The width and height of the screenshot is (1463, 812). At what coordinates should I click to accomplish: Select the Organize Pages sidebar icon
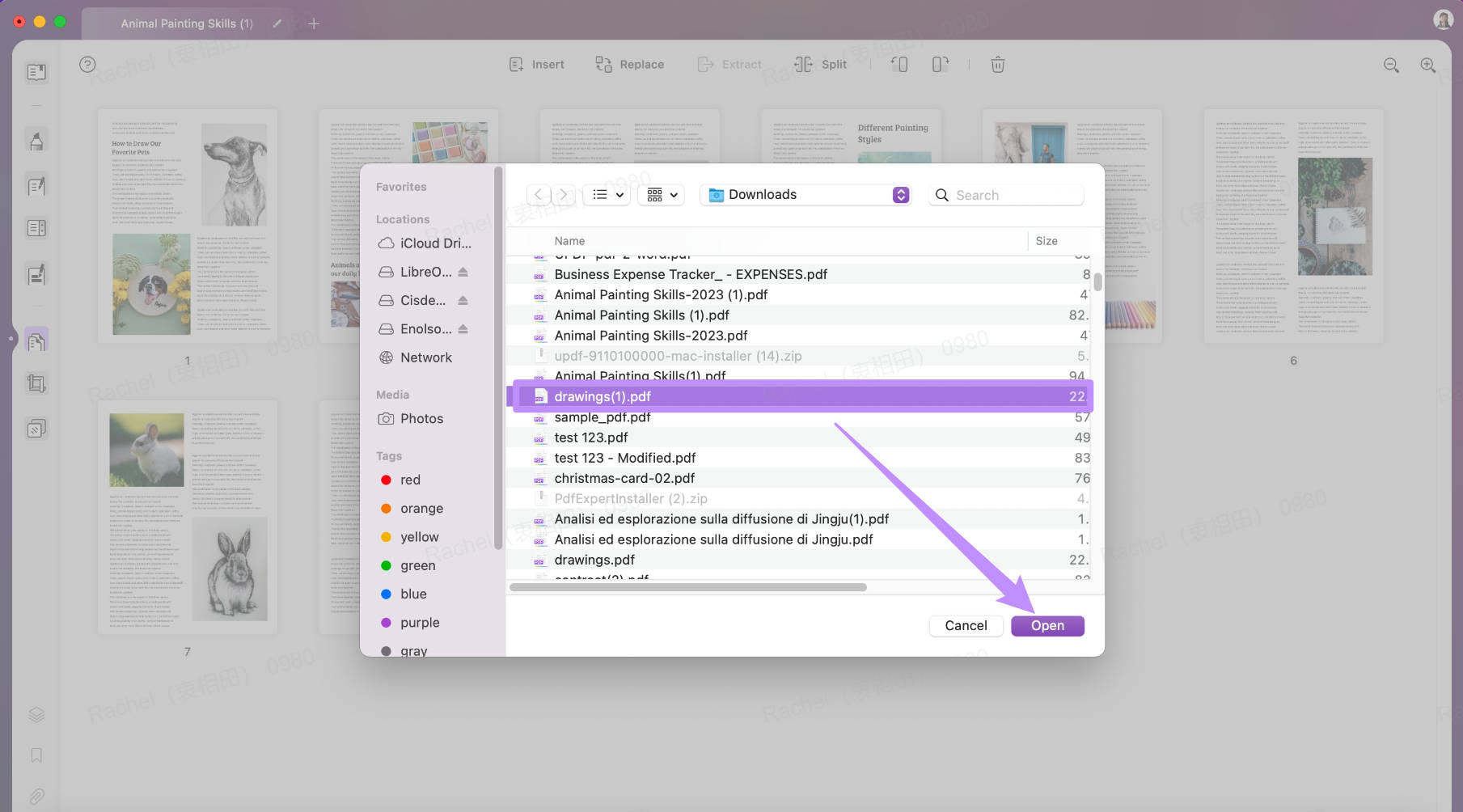[x=36, y=340]
